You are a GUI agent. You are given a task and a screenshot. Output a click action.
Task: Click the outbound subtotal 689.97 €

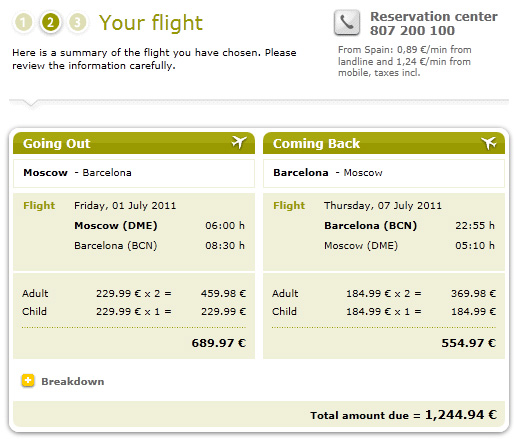219,343
